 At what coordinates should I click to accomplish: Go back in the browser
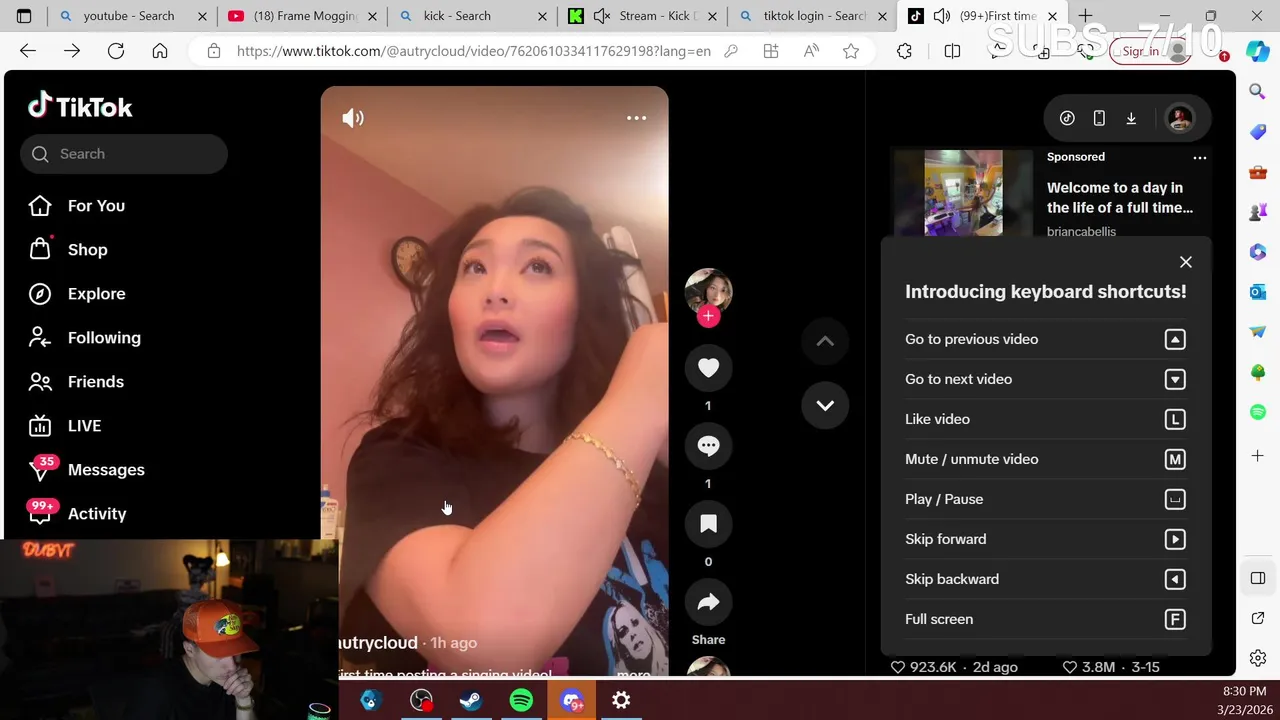tap(28, 51)
